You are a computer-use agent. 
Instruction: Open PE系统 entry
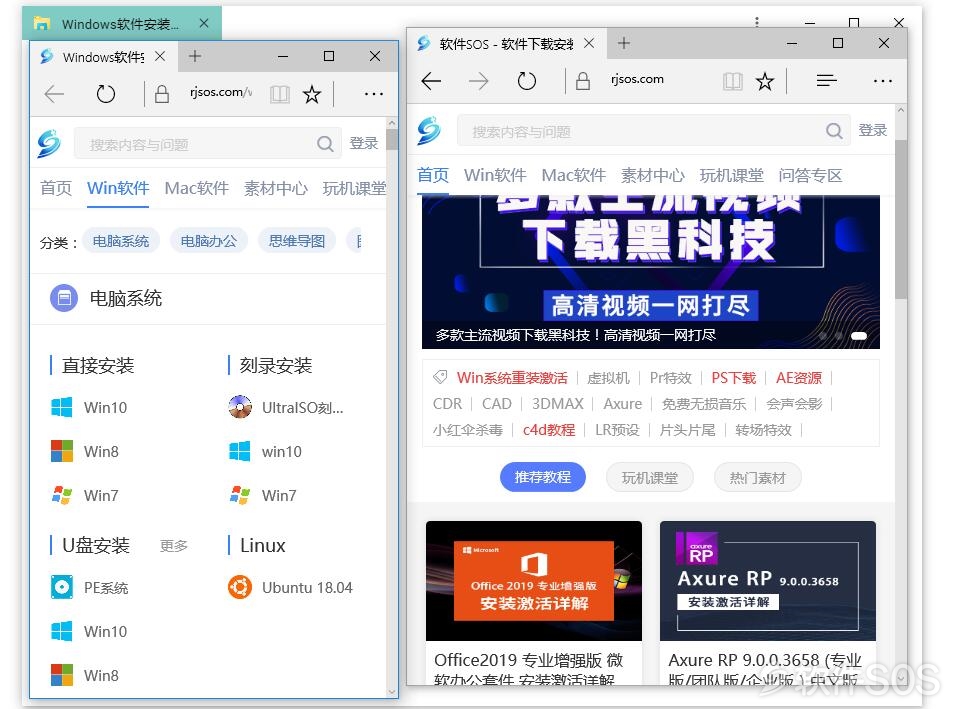pos(90,588)
